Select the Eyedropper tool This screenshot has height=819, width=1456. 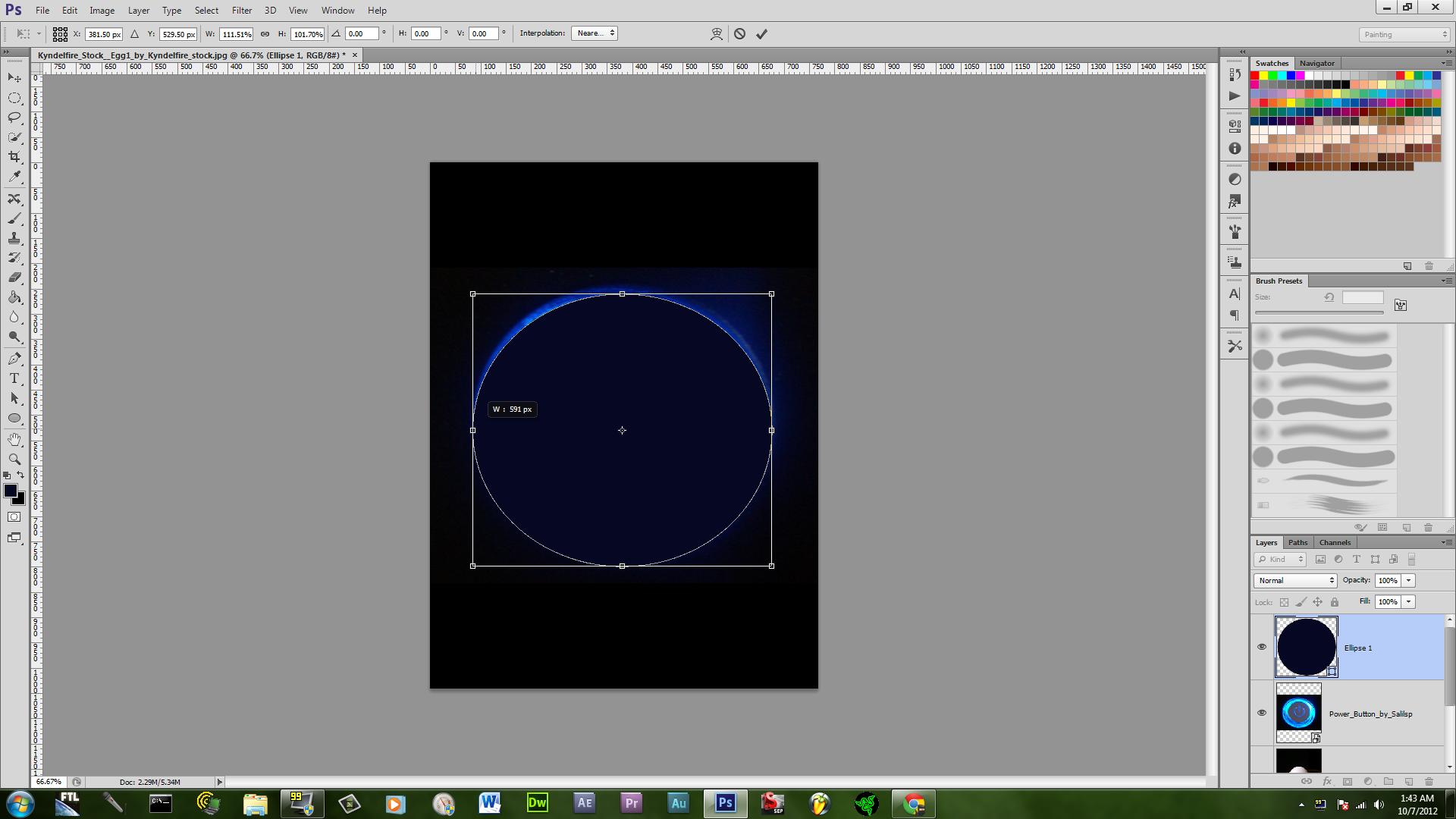click(14, 177)
